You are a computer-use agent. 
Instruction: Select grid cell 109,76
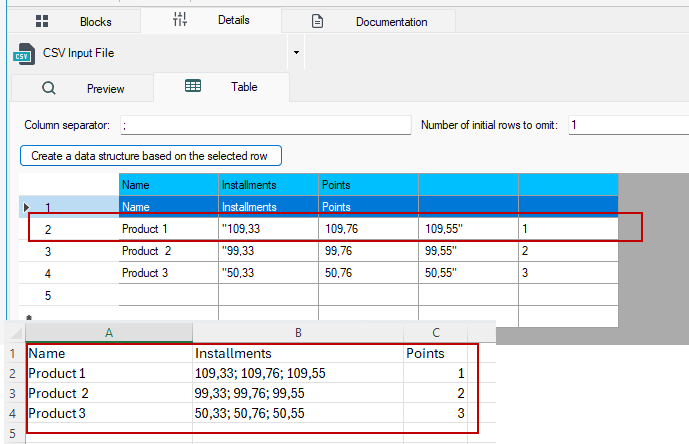click(x=368, y=229)
